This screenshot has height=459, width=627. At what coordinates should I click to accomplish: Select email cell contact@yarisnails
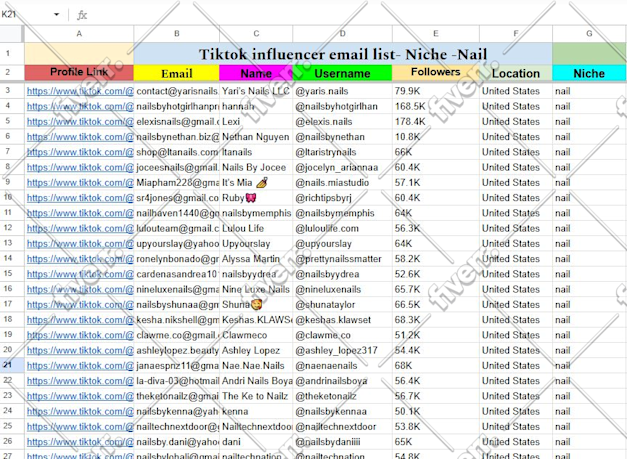(x=176, y=91)
